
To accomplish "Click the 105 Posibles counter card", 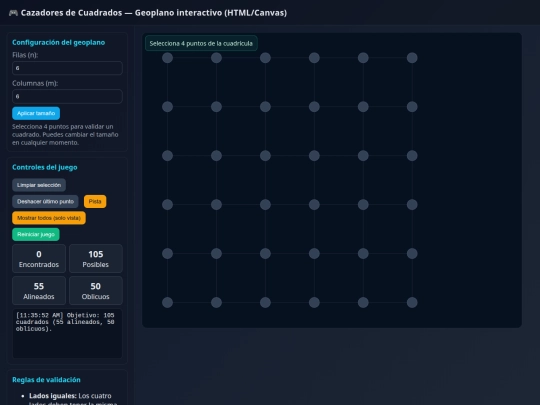I will point(96,259).
